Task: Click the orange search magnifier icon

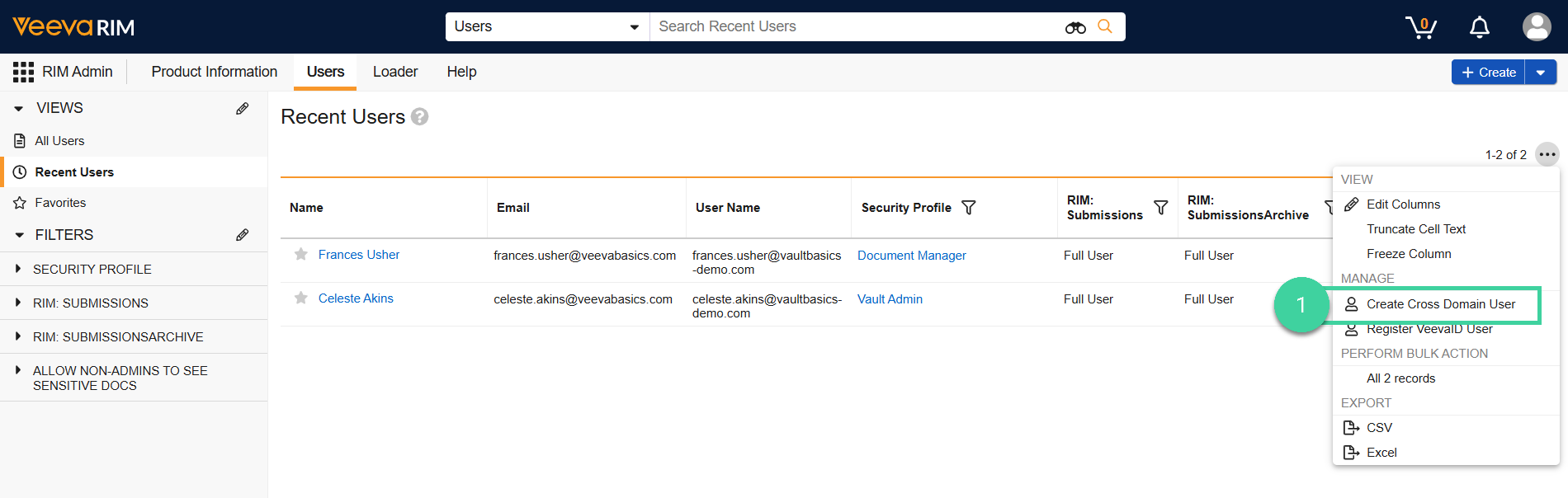Action: (1105, 26)
